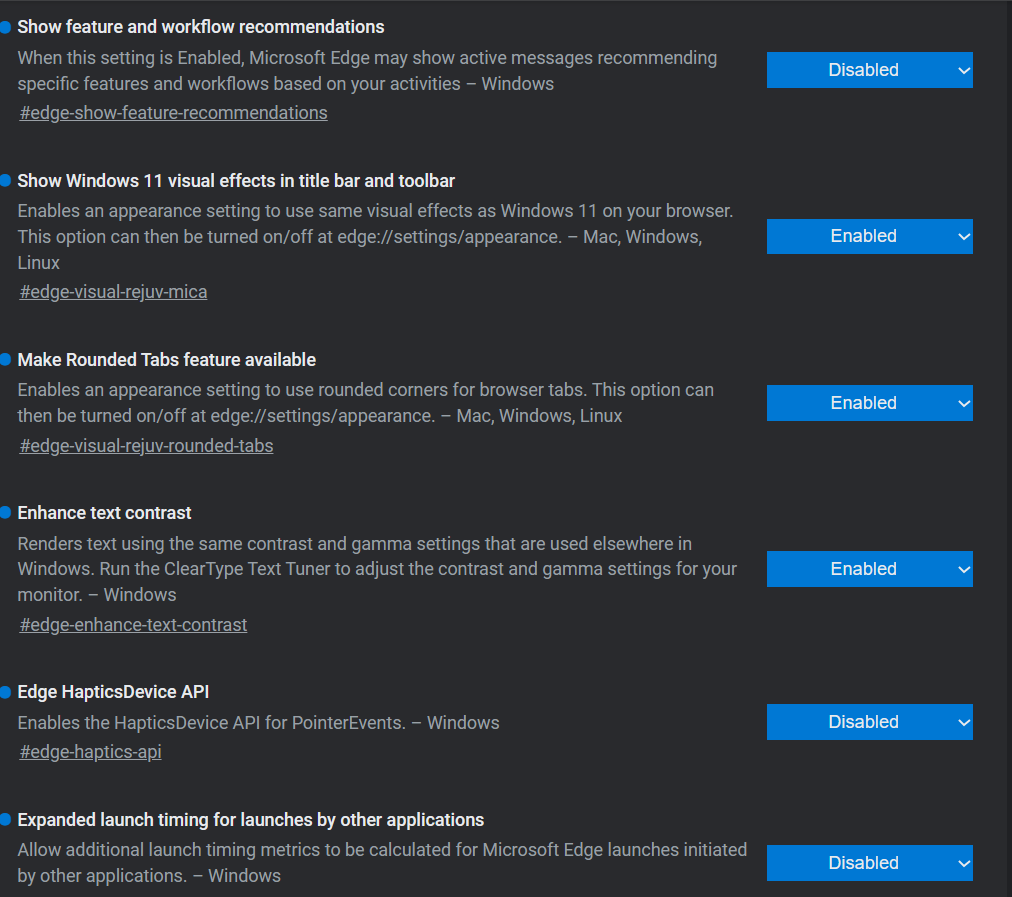Click the #edge-show-feature-recommendations link

point(173,113)
